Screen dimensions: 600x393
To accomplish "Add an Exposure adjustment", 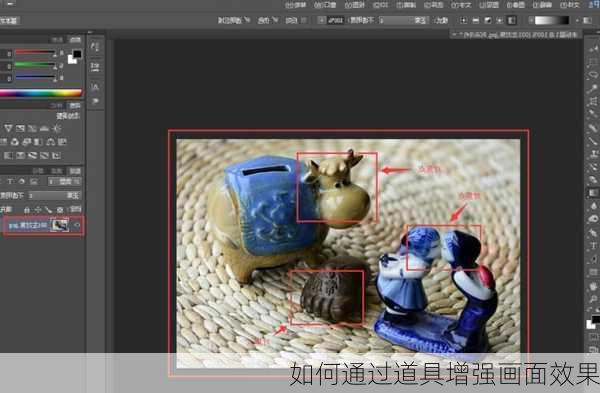I will 20,129.
